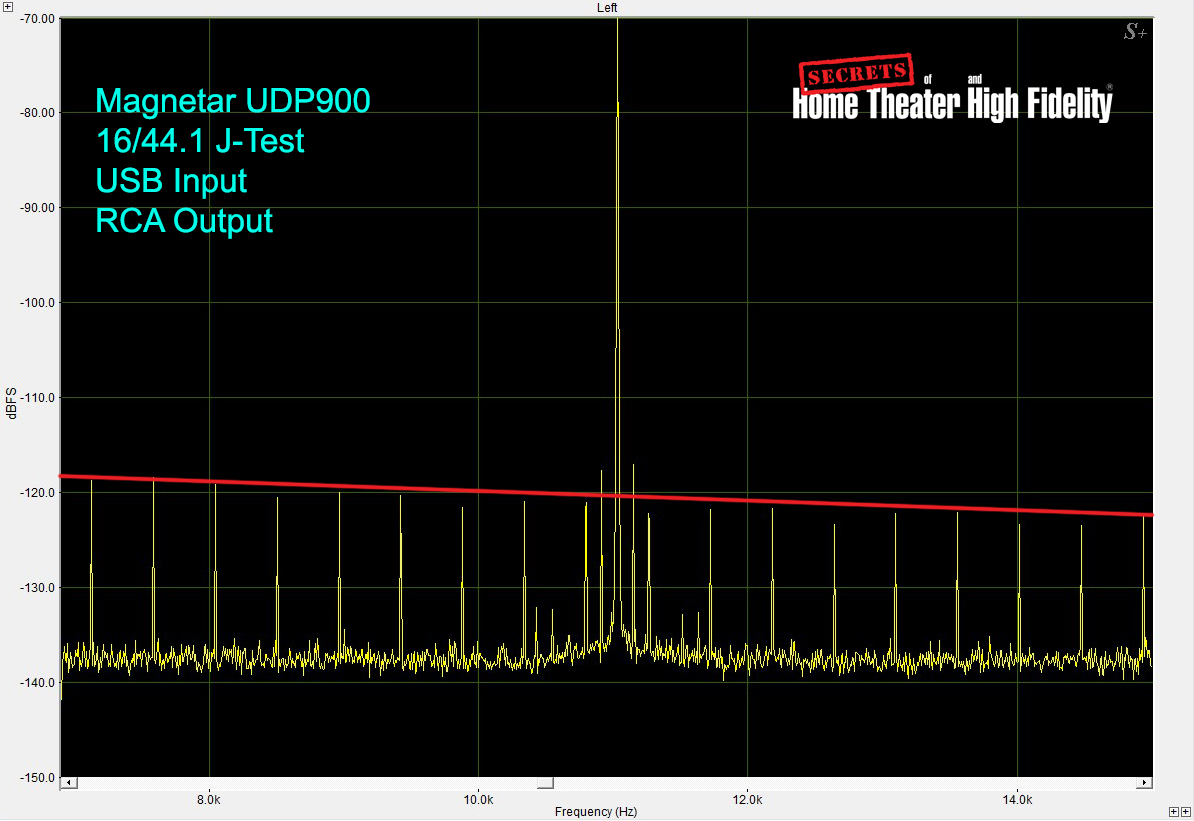Click the "Frequency (Hz)" axis label

(595, 812)
